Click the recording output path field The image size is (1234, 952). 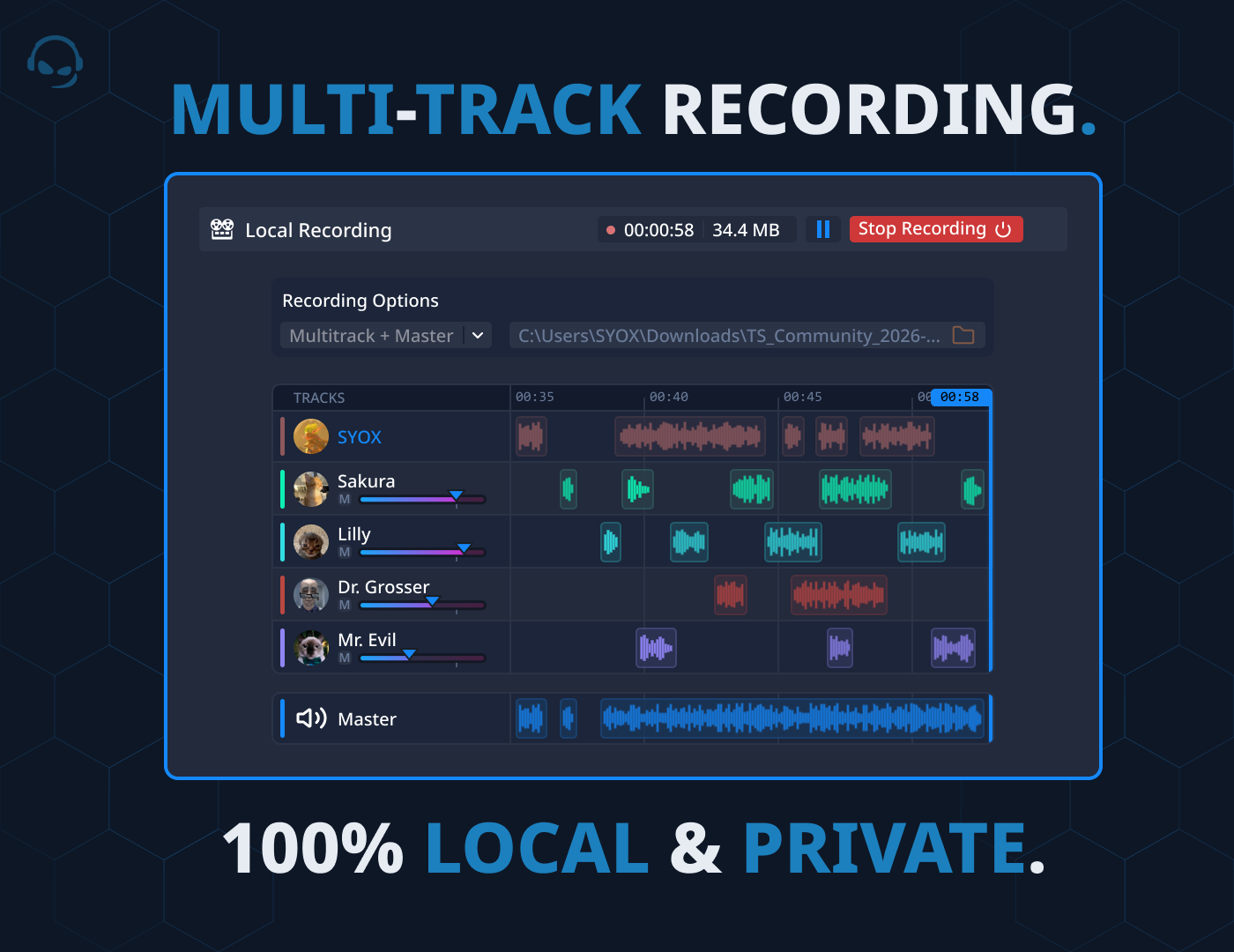tap(747, 336)
